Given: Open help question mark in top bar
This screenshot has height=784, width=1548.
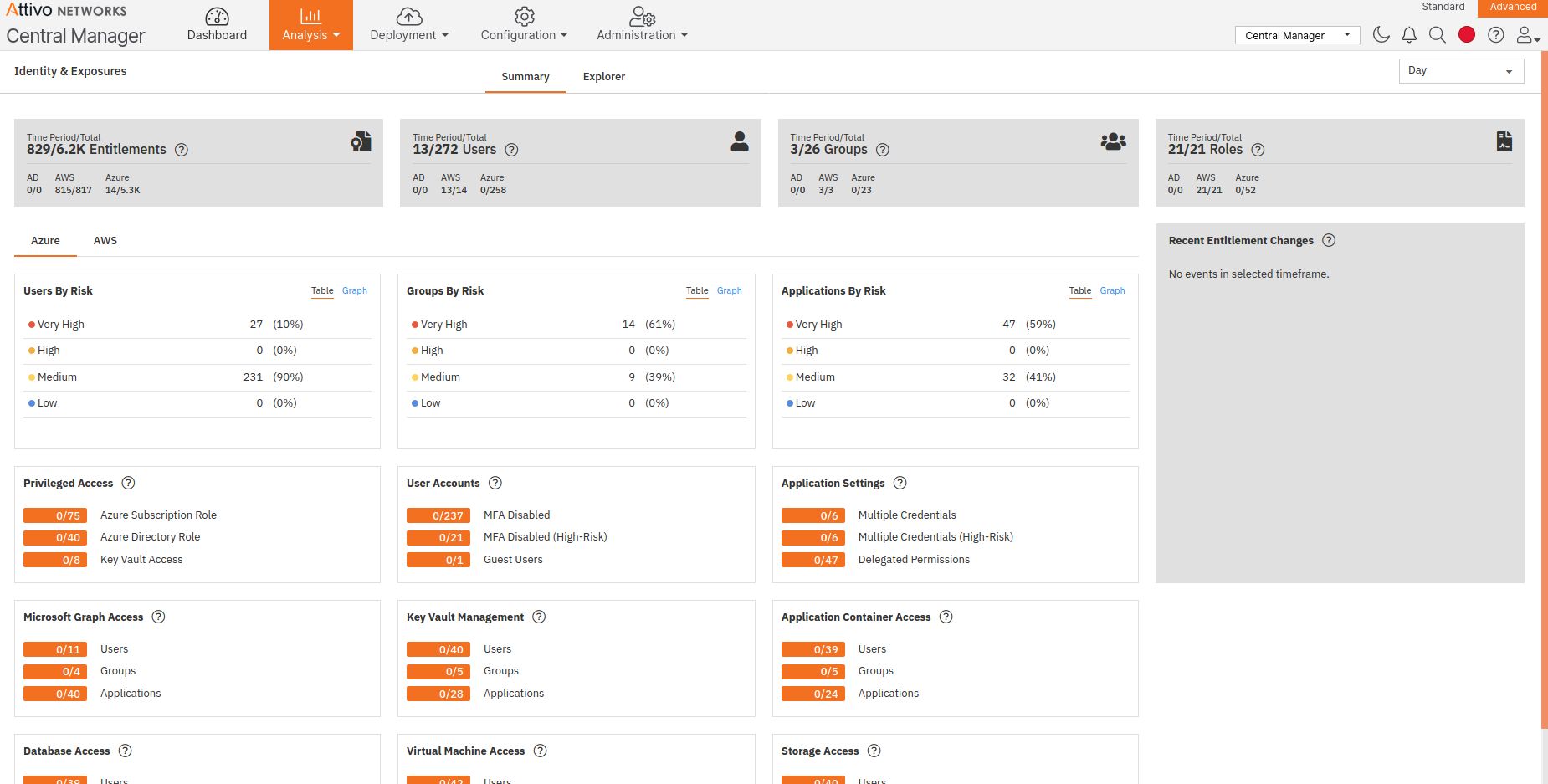Looking at the screenshot, I should pos(1496,34).
